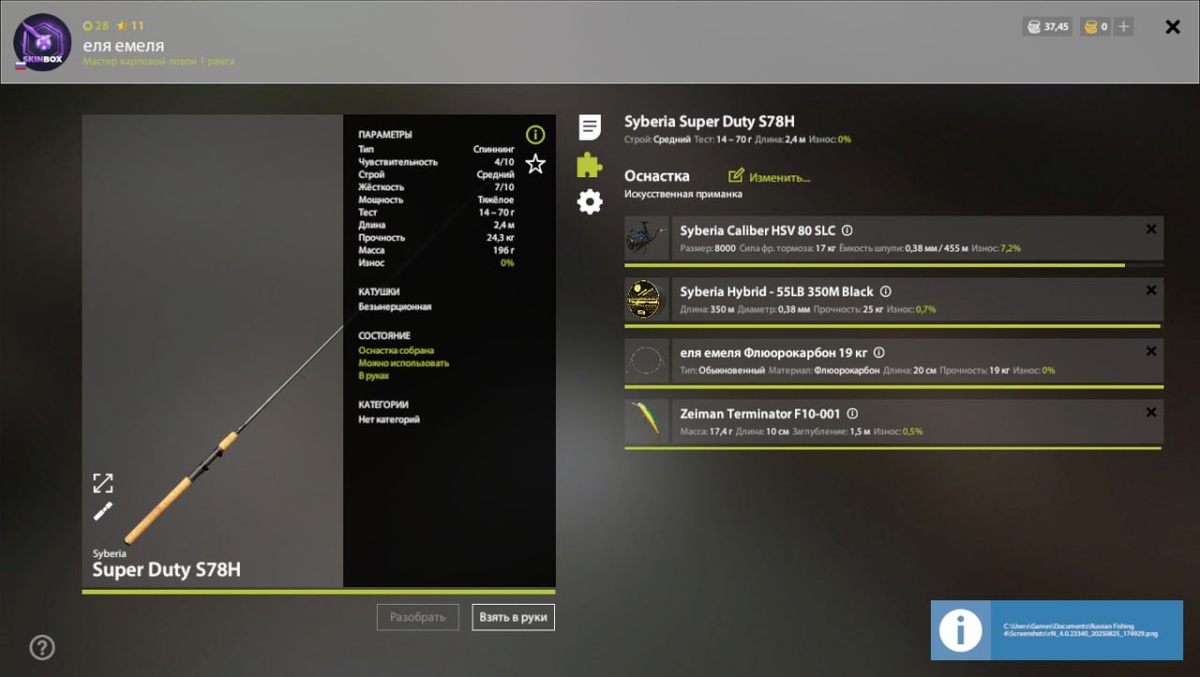Click the КАТУШКИ section heading
The image size is (1200, 677).
(379, 292)
